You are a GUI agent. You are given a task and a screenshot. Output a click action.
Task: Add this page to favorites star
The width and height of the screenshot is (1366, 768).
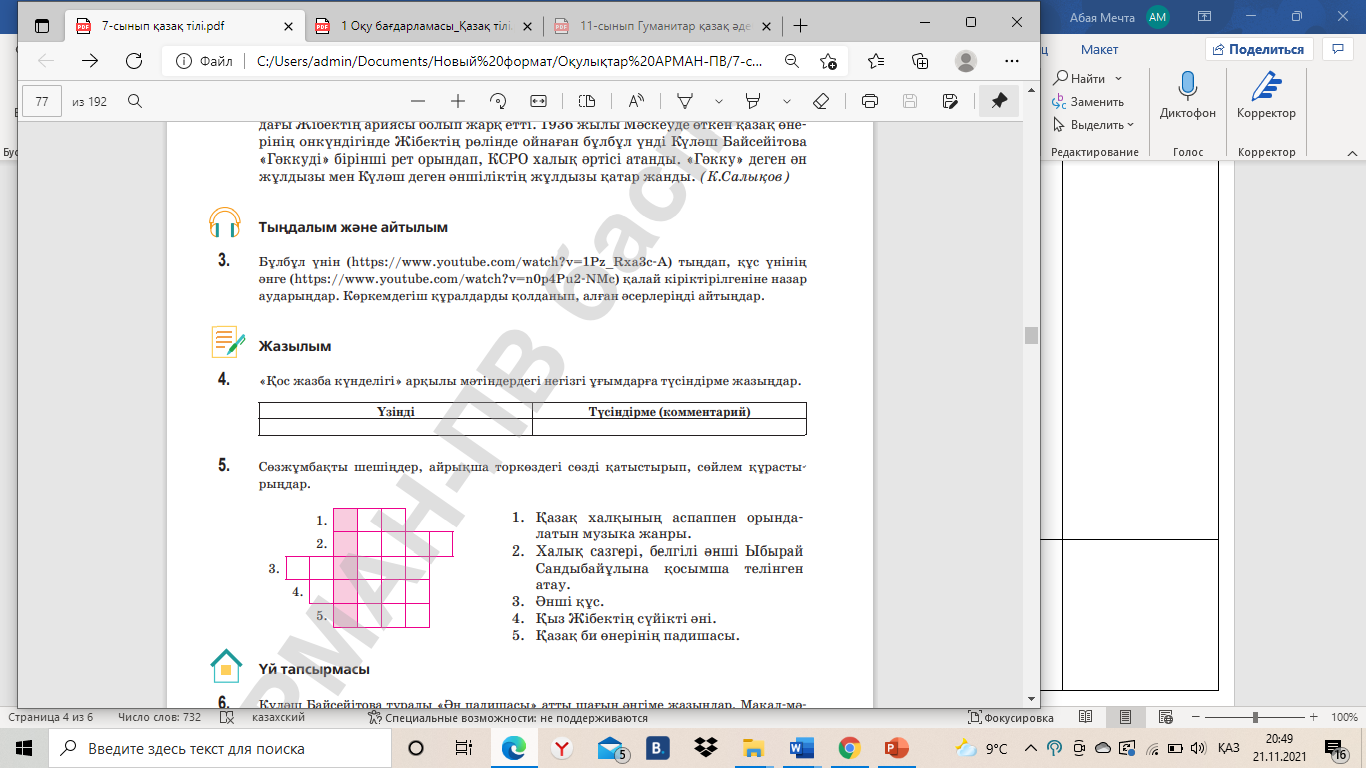point(828,61)
